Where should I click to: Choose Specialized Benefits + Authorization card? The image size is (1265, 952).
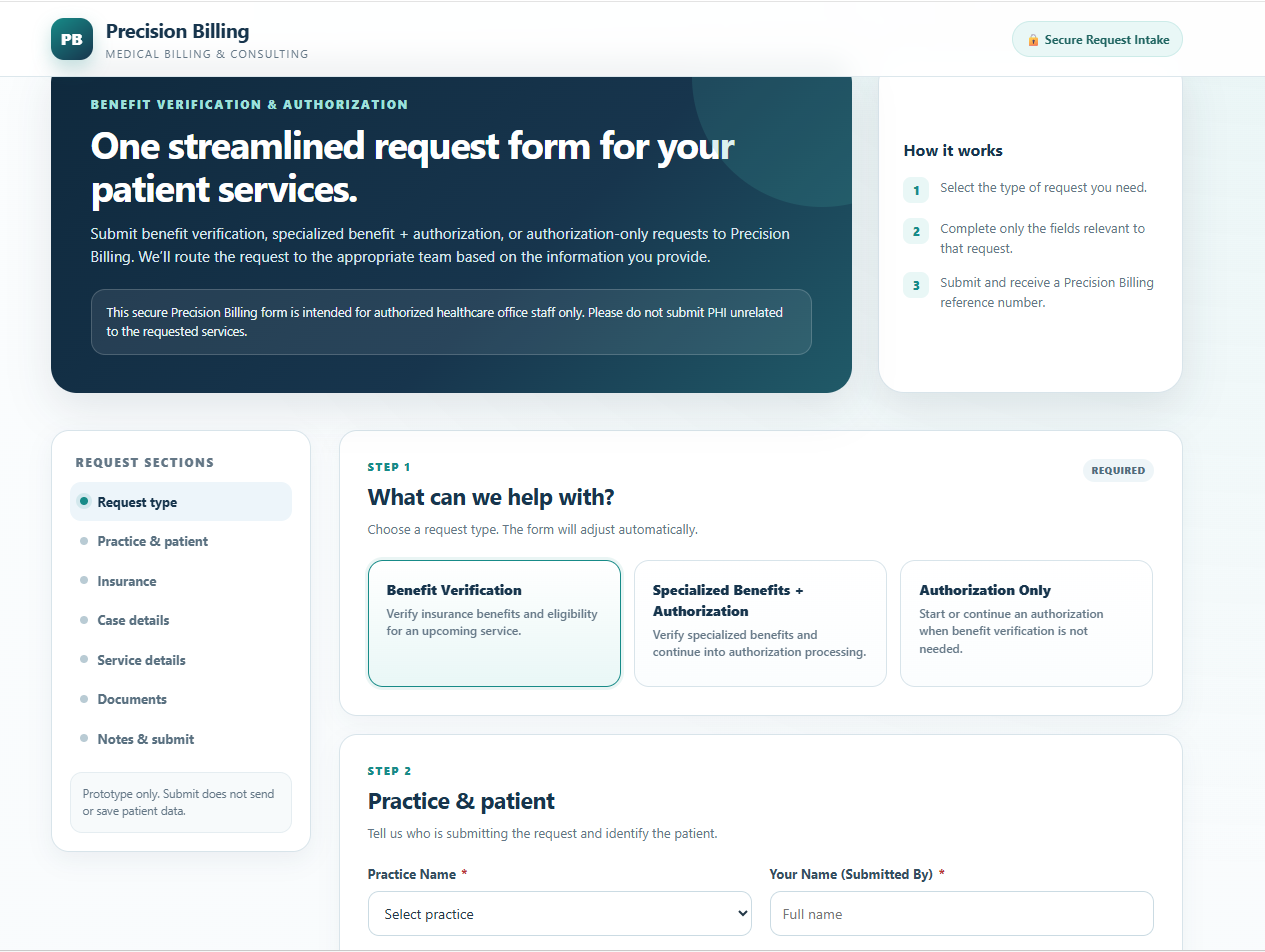click(760, 623)
